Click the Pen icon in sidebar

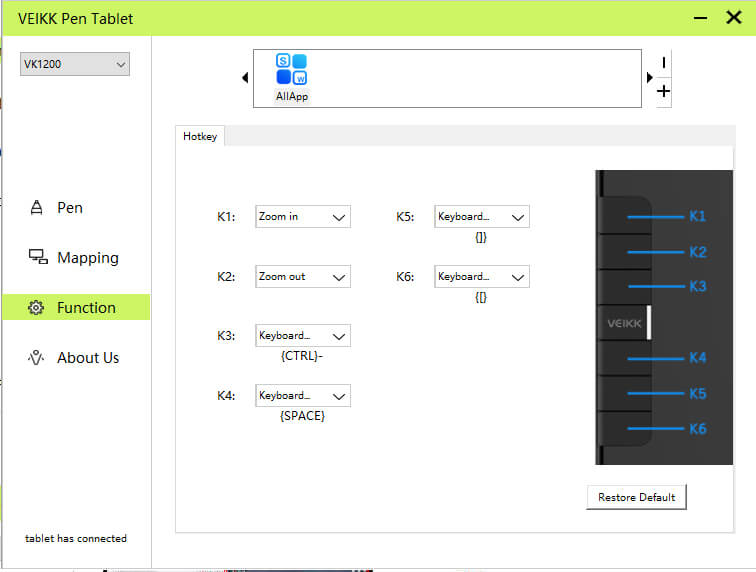[x=37, y=208]
